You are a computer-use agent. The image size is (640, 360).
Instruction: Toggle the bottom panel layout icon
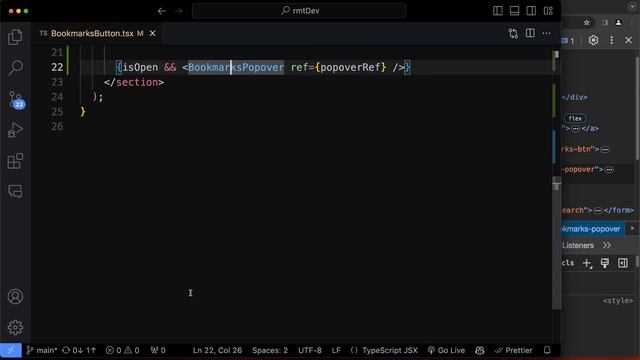coord(514,11)
